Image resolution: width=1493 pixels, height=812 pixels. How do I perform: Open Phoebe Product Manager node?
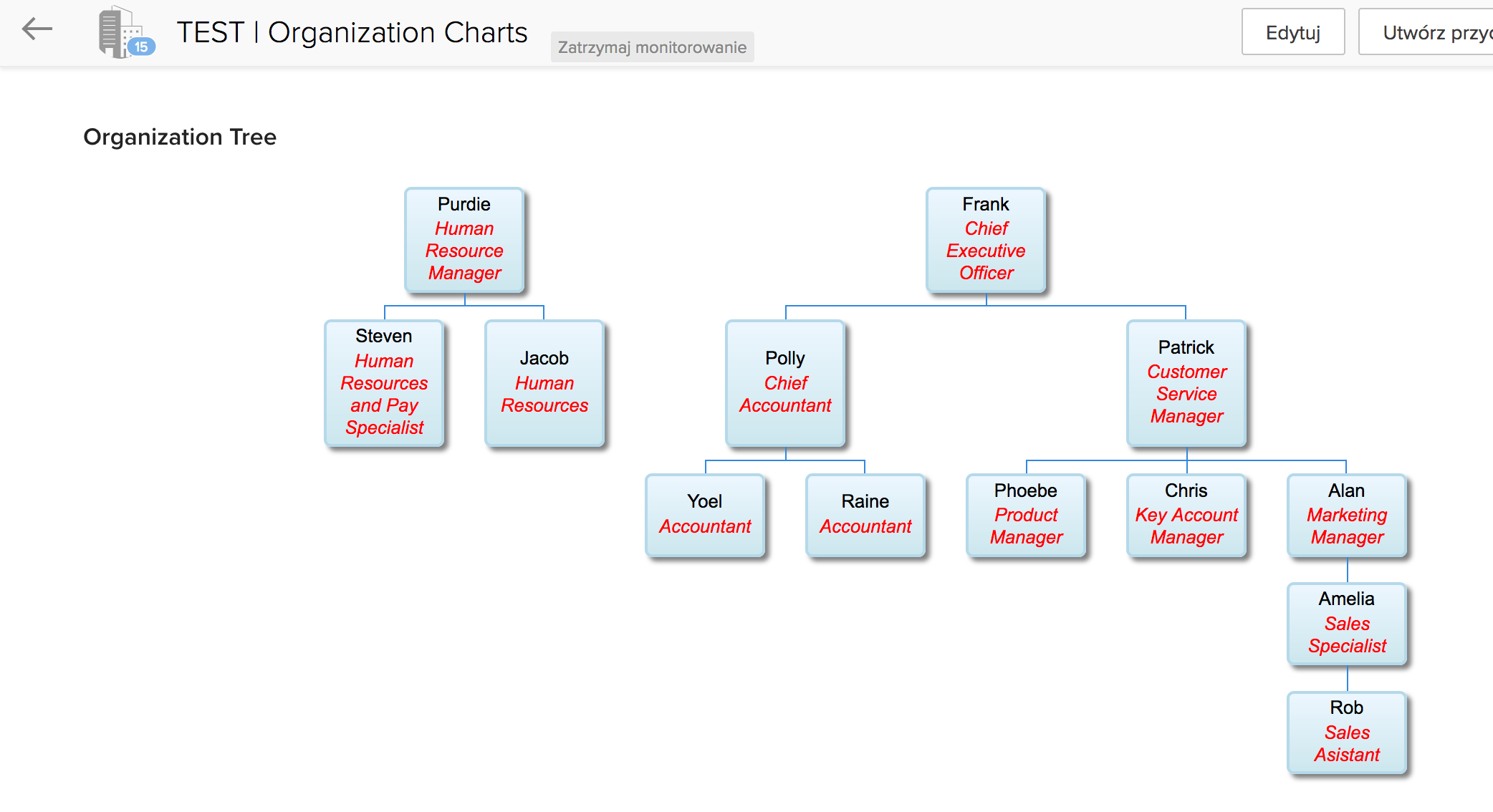click(x=1026, y=515)
